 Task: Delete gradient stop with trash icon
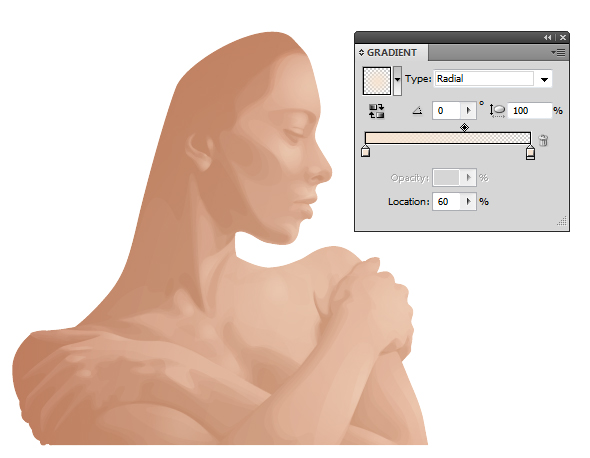(x=543, y=140)
